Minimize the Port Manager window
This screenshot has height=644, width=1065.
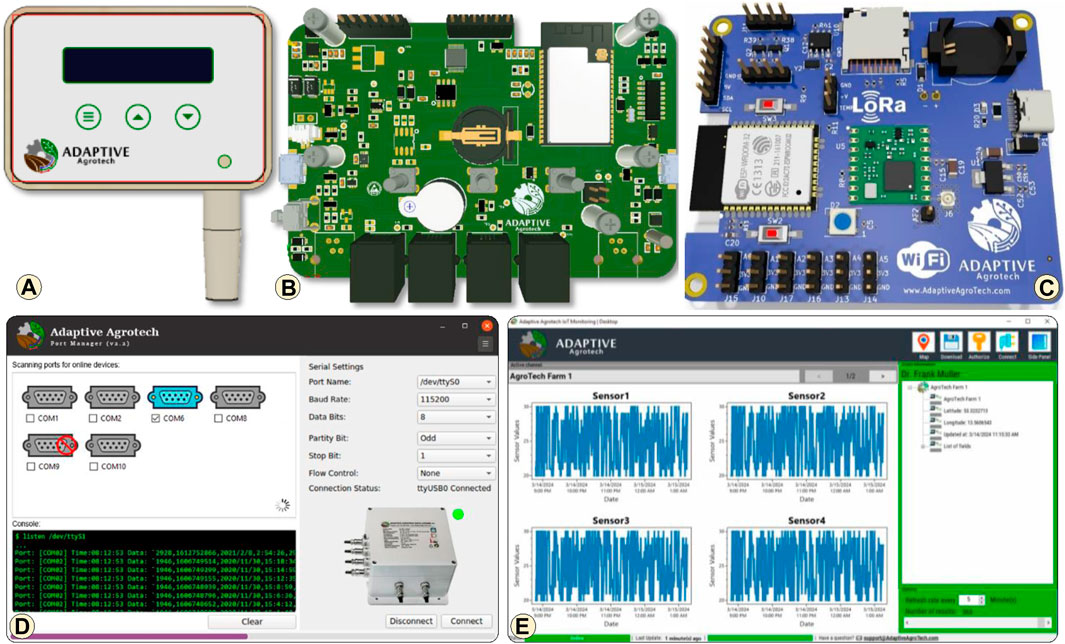pyautogui.click(x=444, y=326)
